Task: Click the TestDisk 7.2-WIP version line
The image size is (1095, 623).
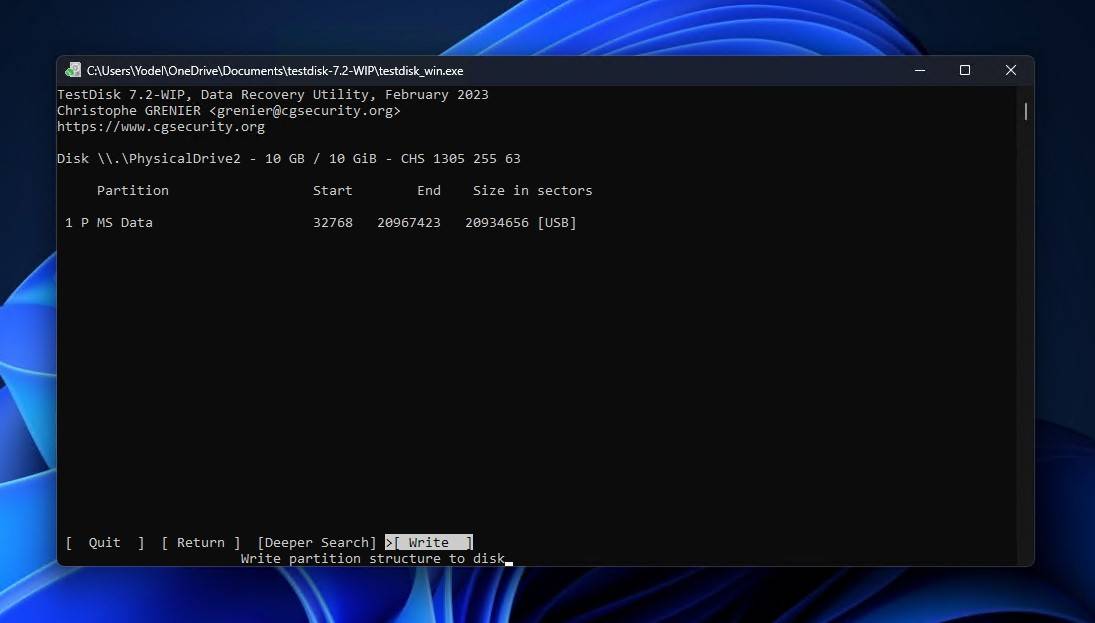Action: [x=273, y=95]
